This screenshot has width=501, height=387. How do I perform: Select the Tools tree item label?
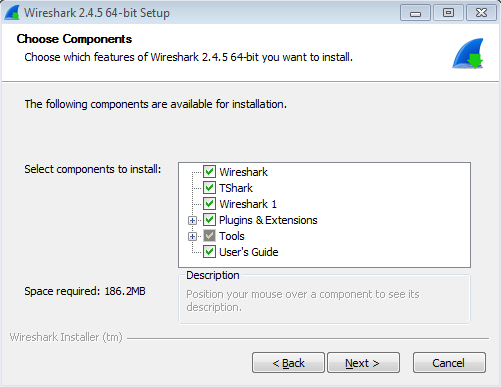tap(232, 236)
